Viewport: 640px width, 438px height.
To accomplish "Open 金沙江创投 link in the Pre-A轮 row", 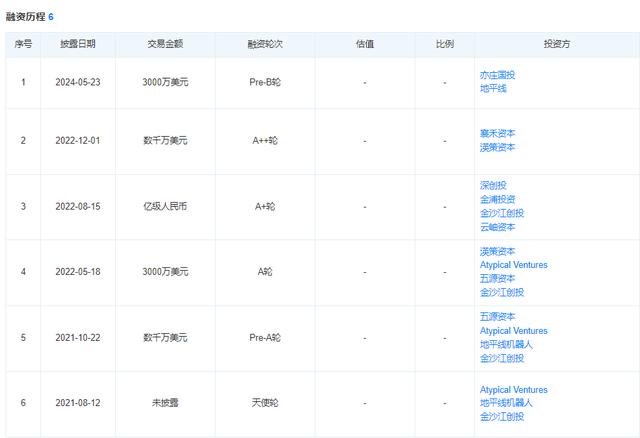I will (502, 358).
